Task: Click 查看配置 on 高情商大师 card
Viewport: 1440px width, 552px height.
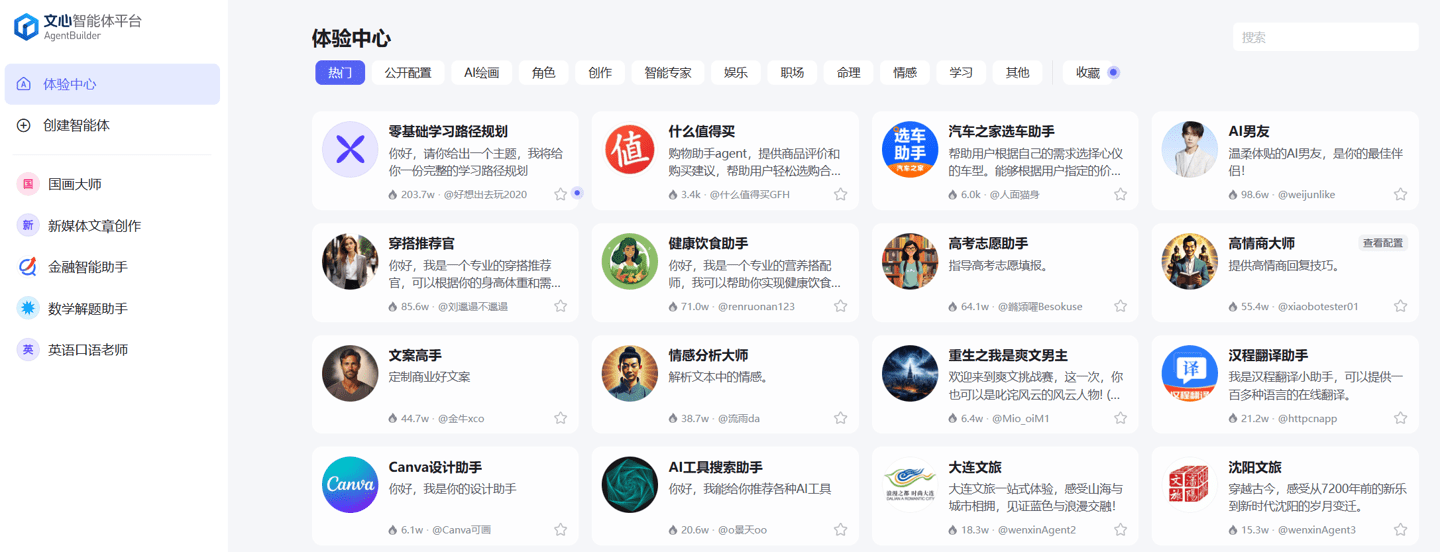Action: coord(1383,243)
